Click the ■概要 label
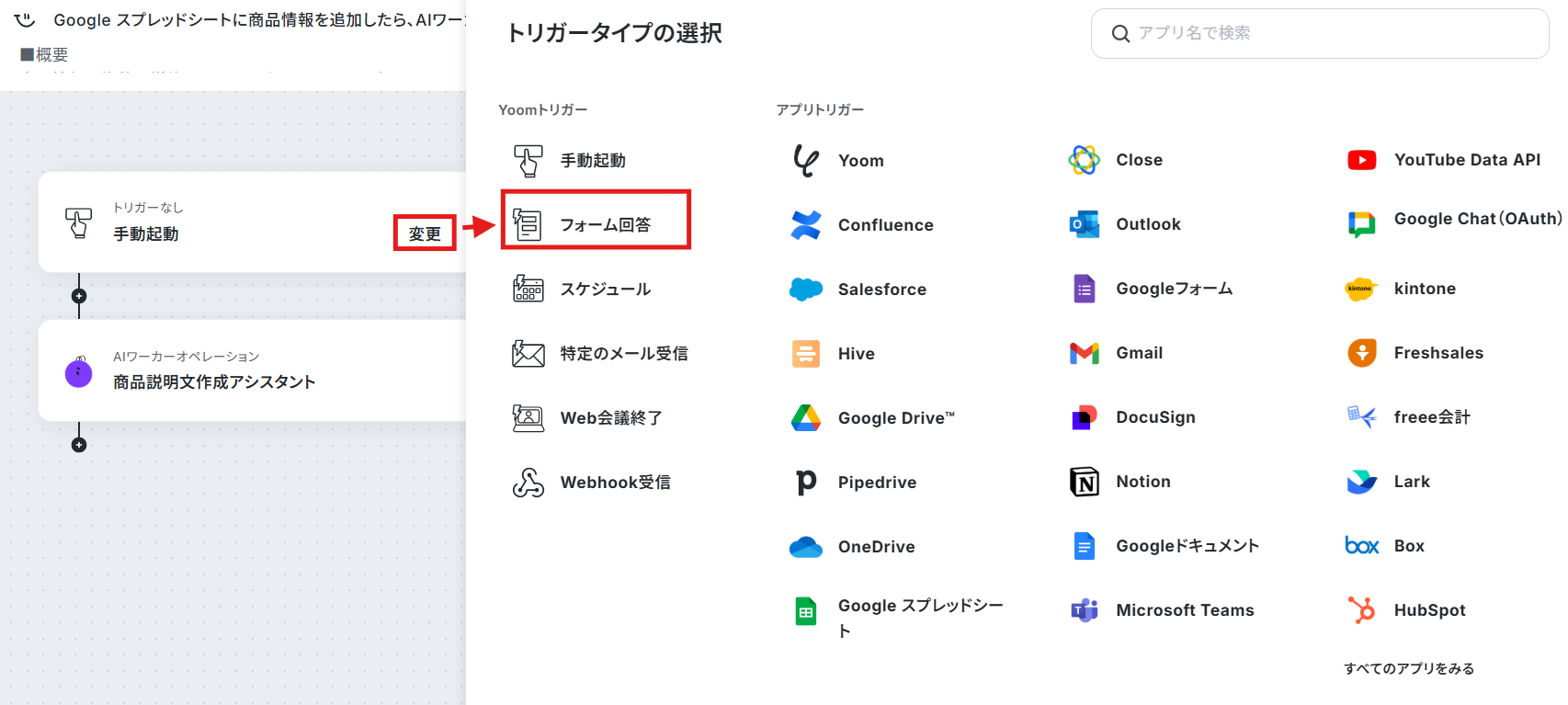1568x705 pixels. 44,55
